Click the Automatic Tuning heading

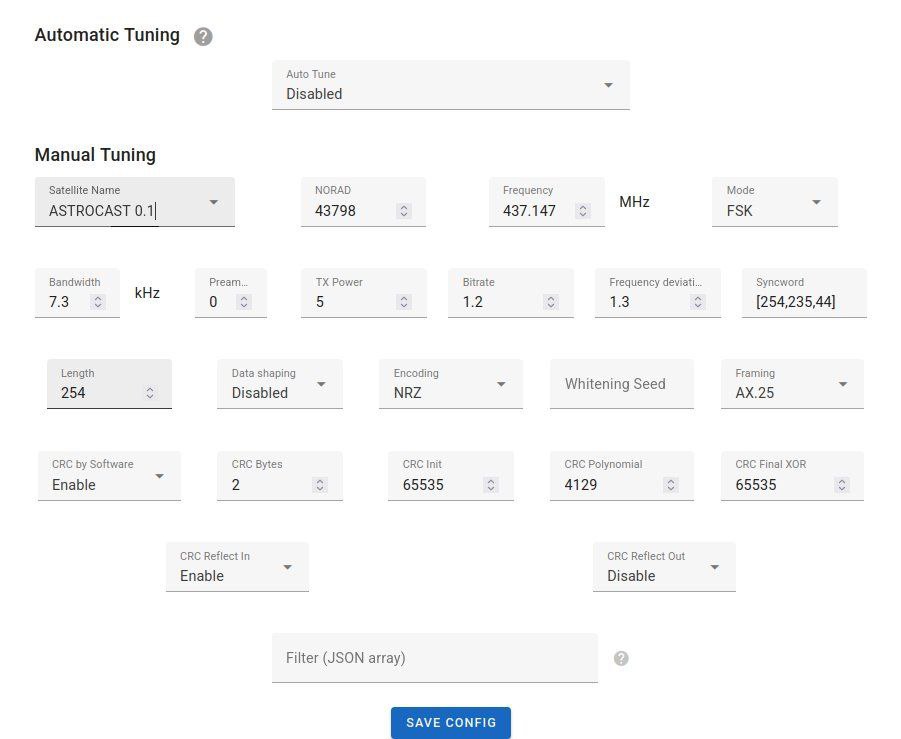click(x=107, y=35)
